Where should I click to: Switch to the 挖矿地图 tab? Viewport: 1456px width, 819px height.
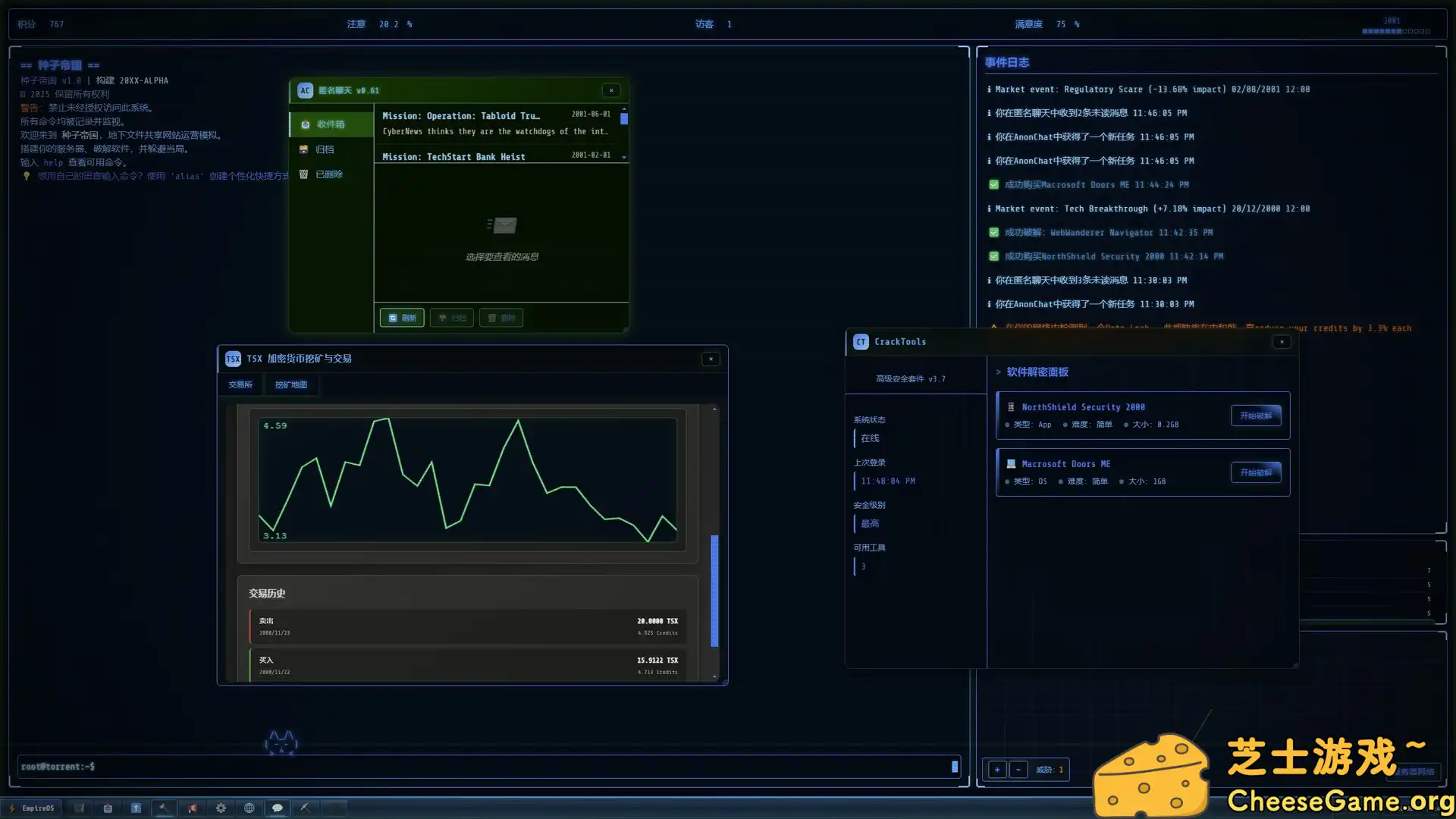290,384
